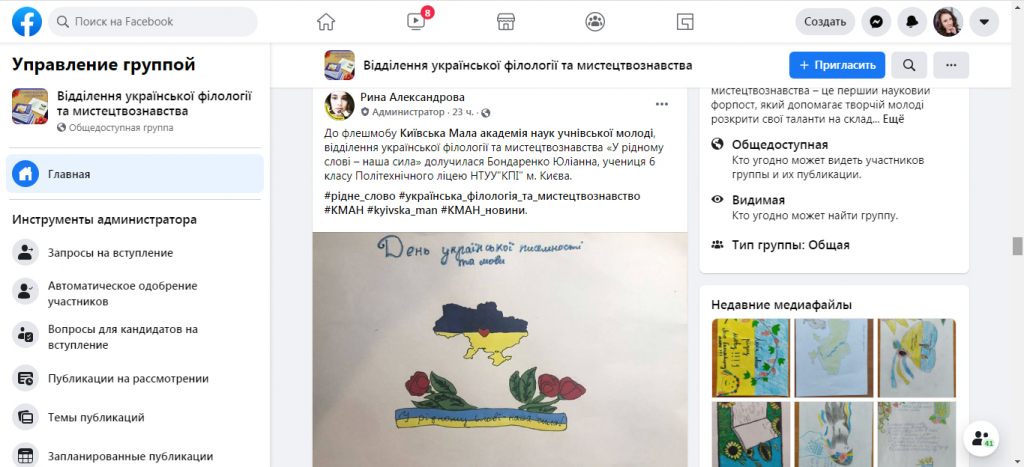Click the Пригласить button
Viewport: 1024px width, 467px height.
click(837, 65)
